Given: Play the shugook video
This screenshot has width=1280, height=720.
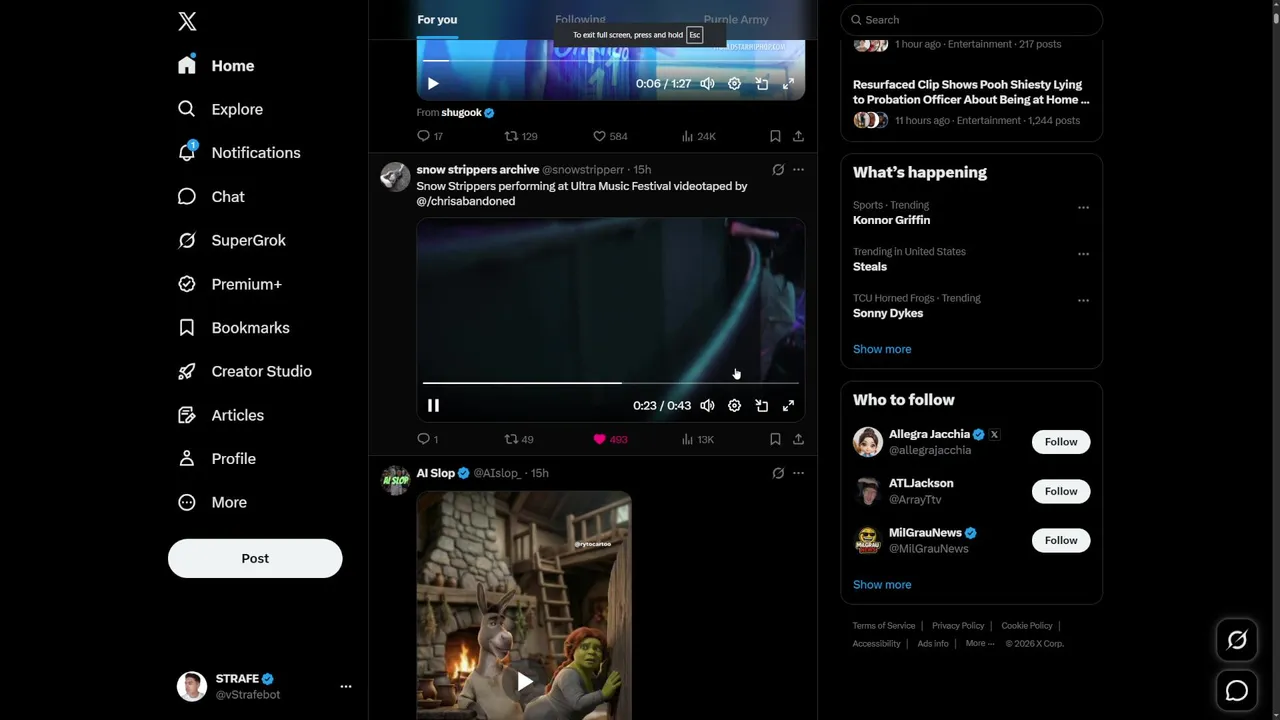Looking at the screenshot, I should click(433, 84).
